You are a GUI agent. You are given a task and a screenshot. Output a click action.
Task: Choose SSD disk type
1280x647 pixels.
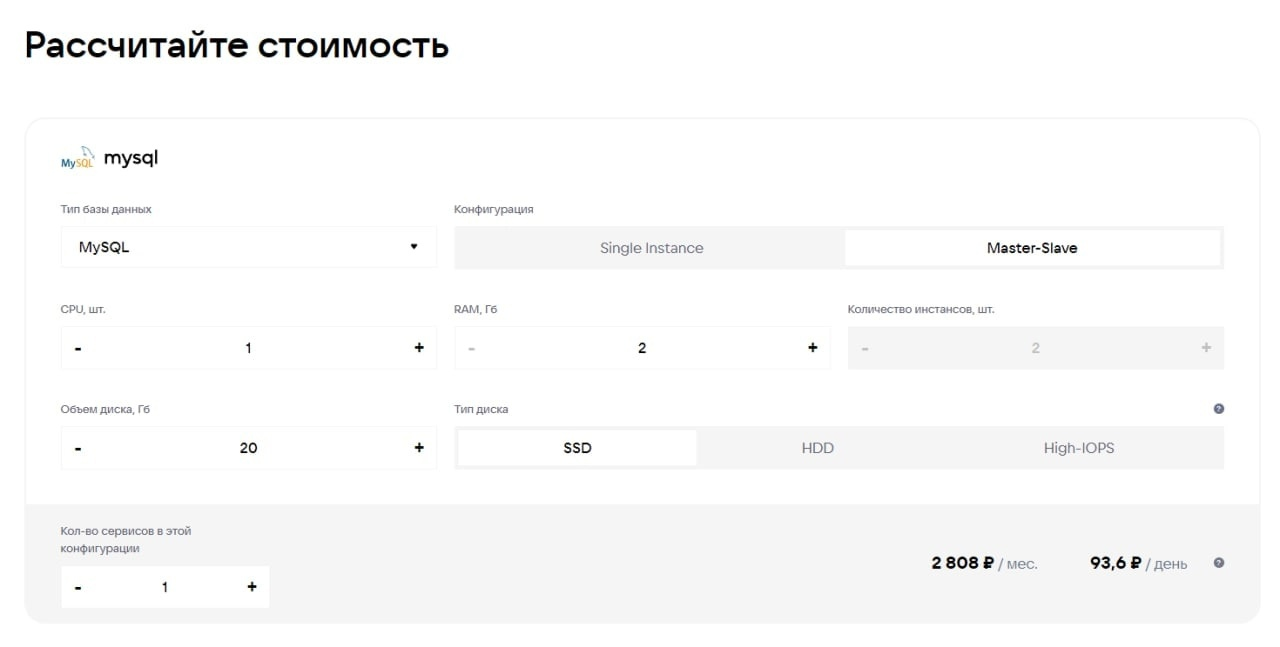577,448
